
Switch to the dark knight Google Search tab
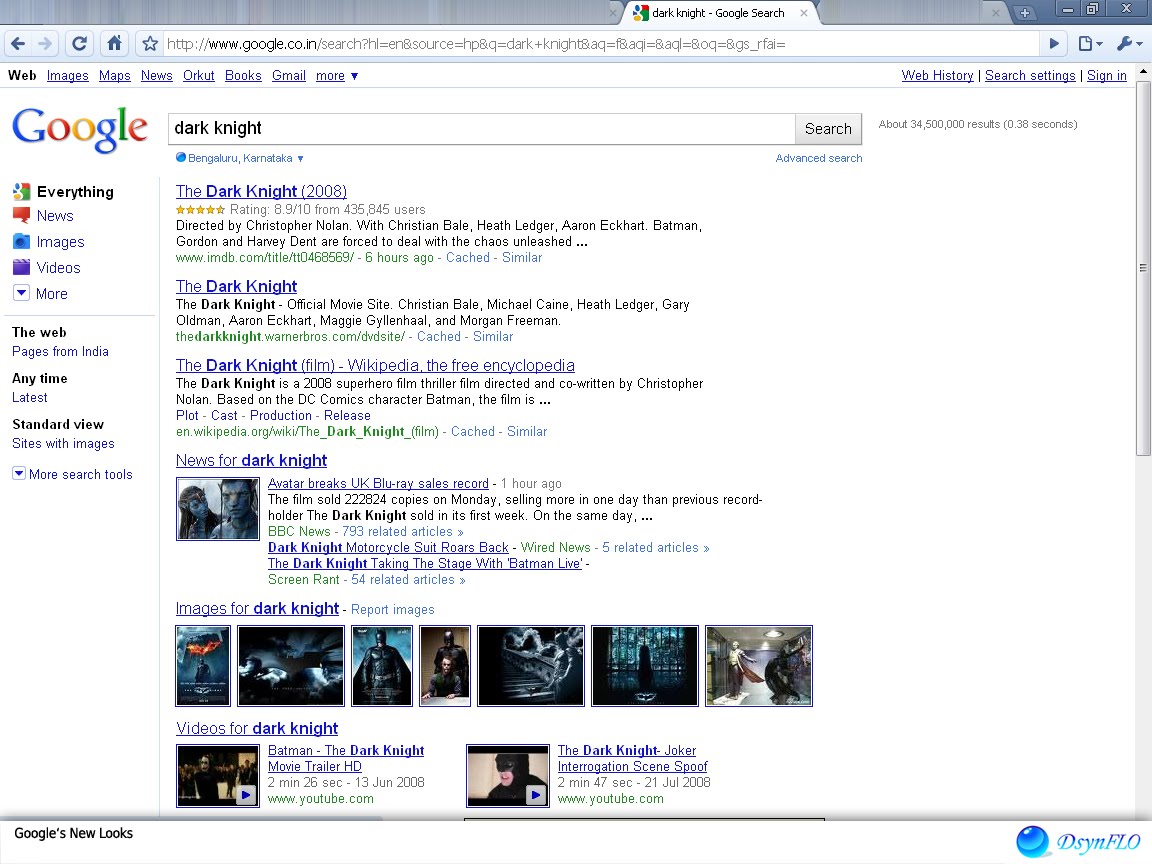[x=720, y=13]
